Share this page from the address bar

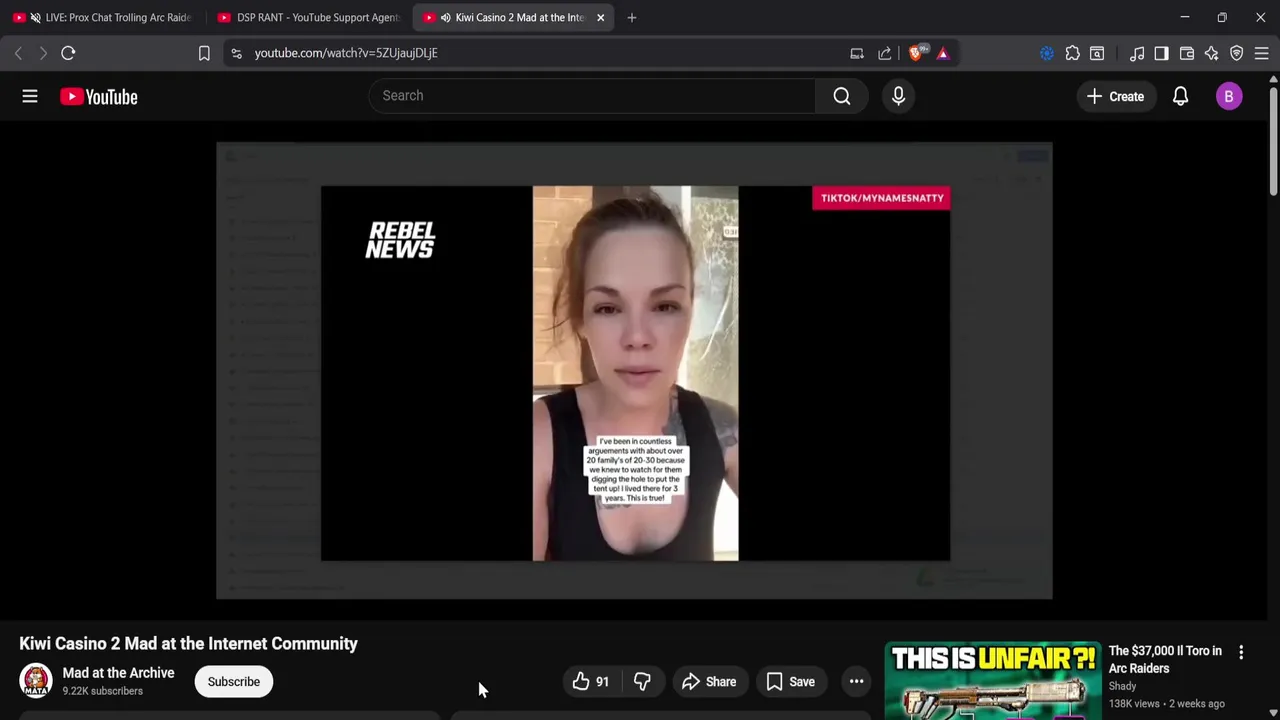pos(885,53)
